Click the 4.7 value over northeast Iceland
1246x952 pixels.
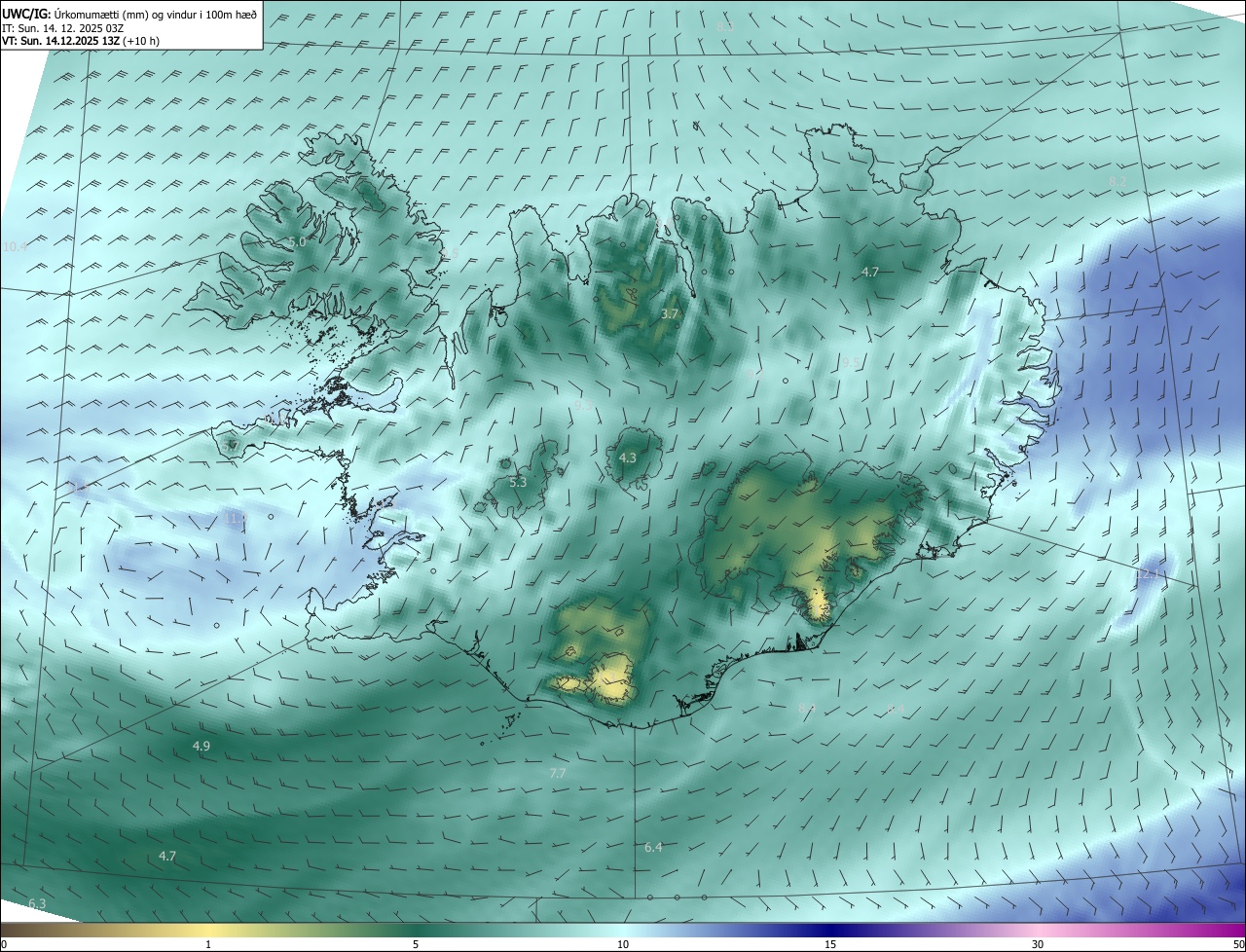pyautogui.click(x=870, y=273)
